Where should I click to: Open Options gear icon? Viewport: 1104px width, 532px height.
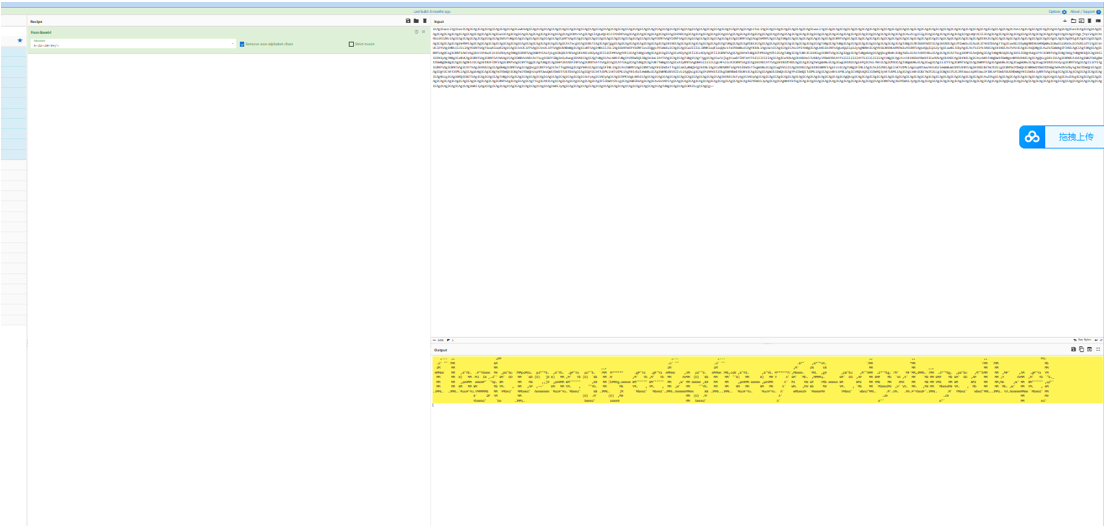1064,12
